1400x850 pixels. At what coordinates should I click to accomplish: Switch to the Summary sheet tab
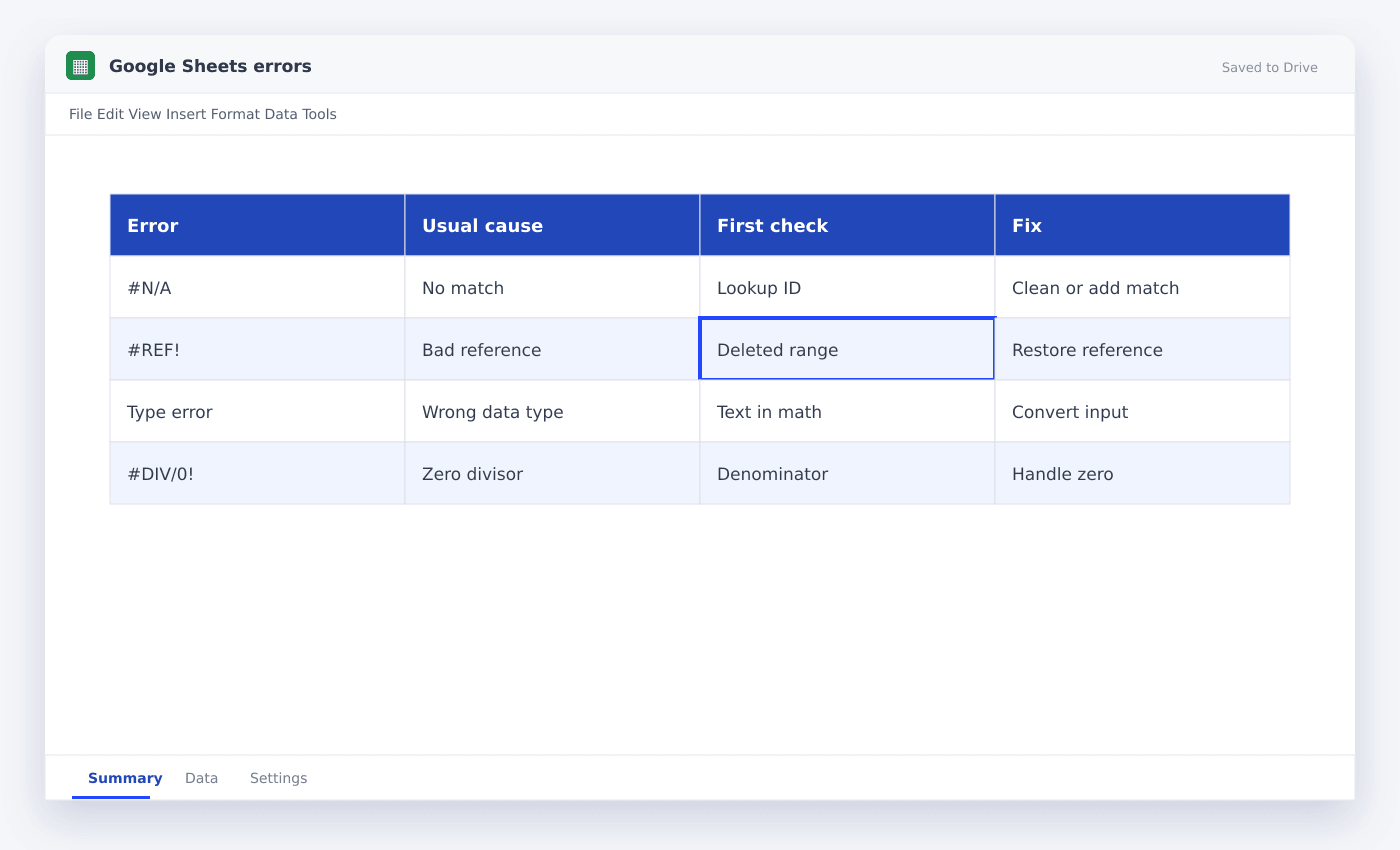(125, 778)
